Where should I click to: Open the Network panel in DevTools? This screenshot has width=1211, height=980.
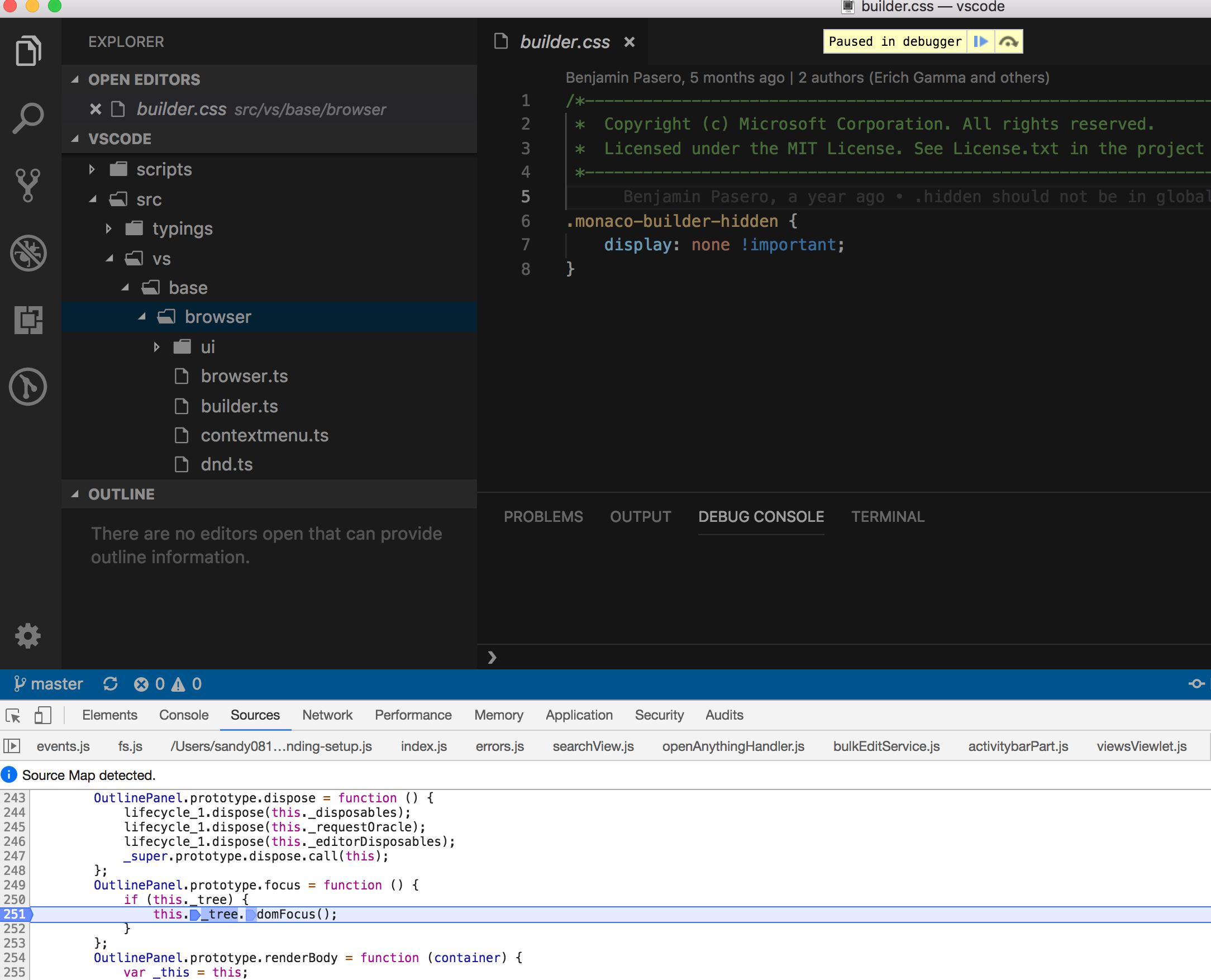coord(327,715)
